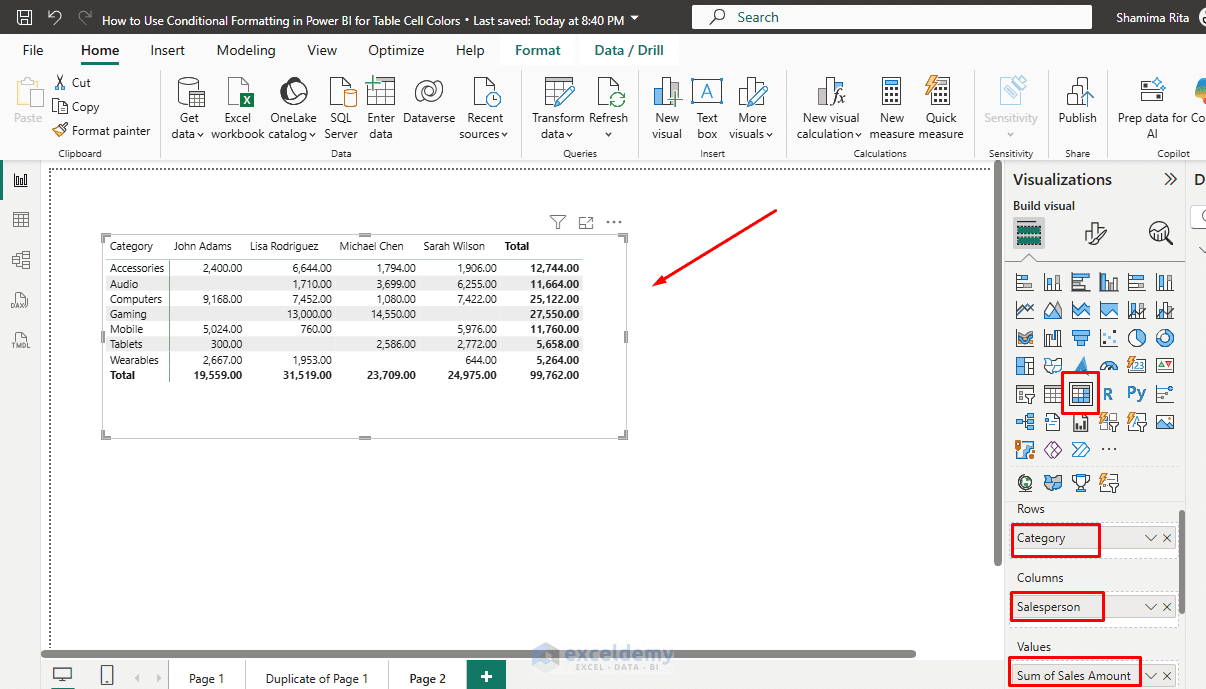Choose the Scatter chart visual
Image resolution: width=1206 pixels, height=689 pixels.
(1109, 338)
